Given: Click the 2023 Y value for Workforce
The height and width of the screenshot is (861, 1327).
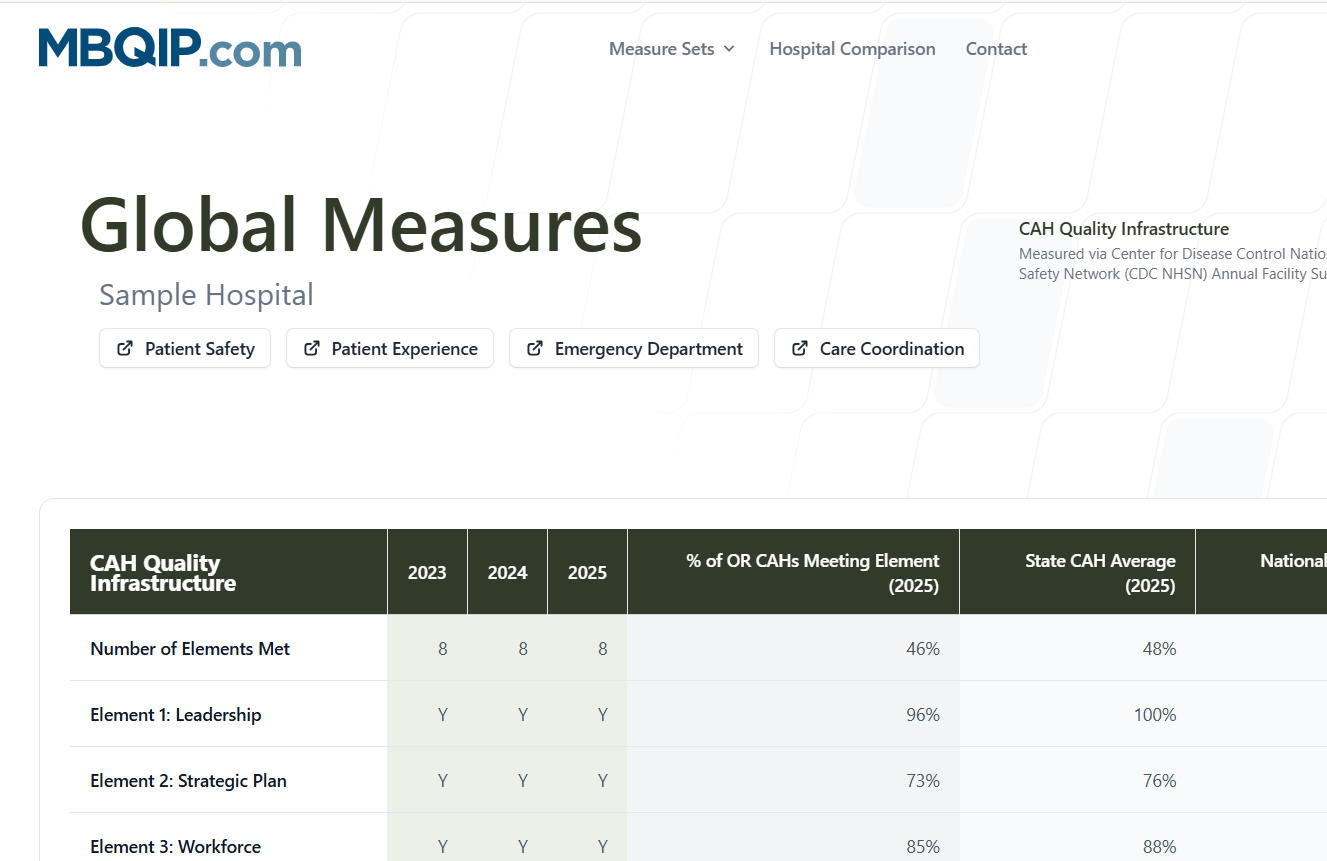Looking at the screenshot, I should 443,847.
